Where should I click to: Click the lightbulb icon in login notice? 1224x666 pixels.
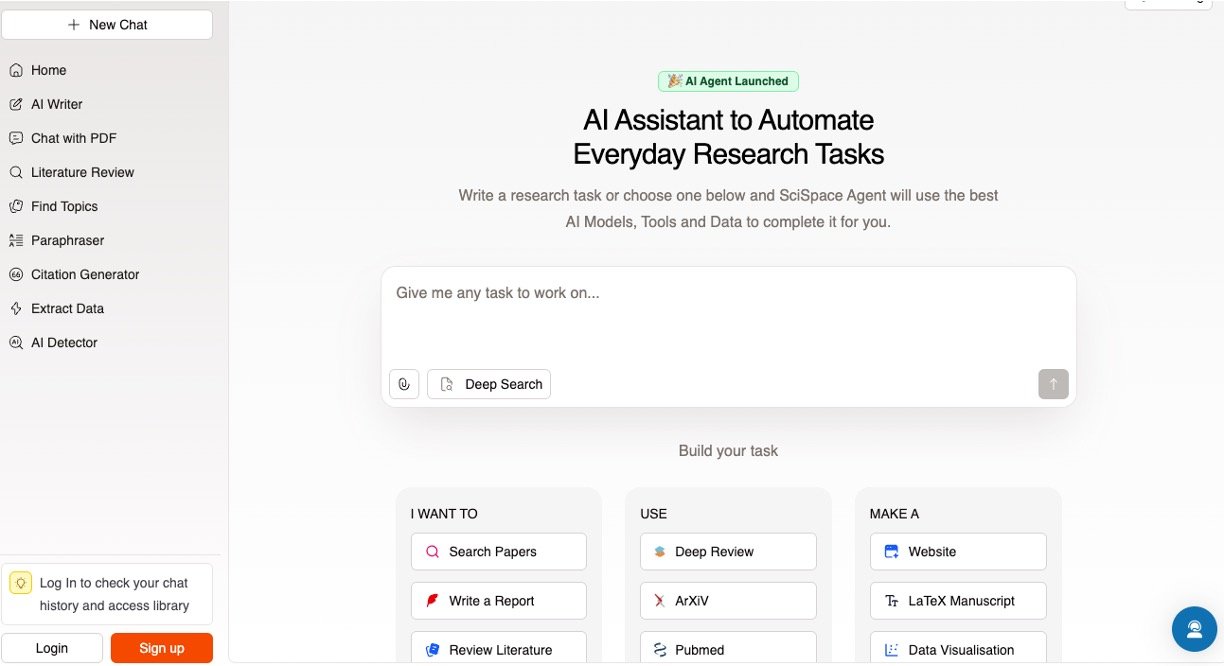21,583
